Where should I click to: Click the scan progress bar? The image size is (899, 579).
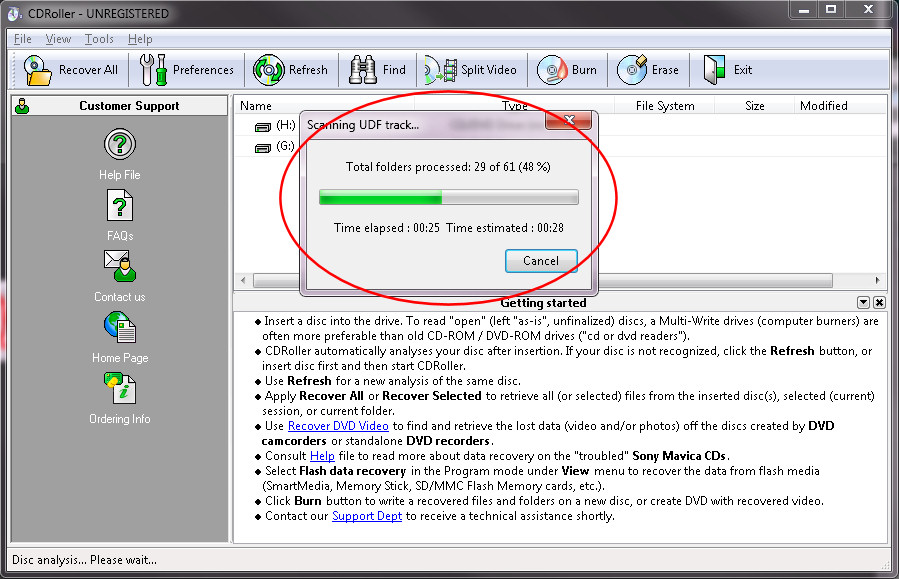(x=449, y=197)
